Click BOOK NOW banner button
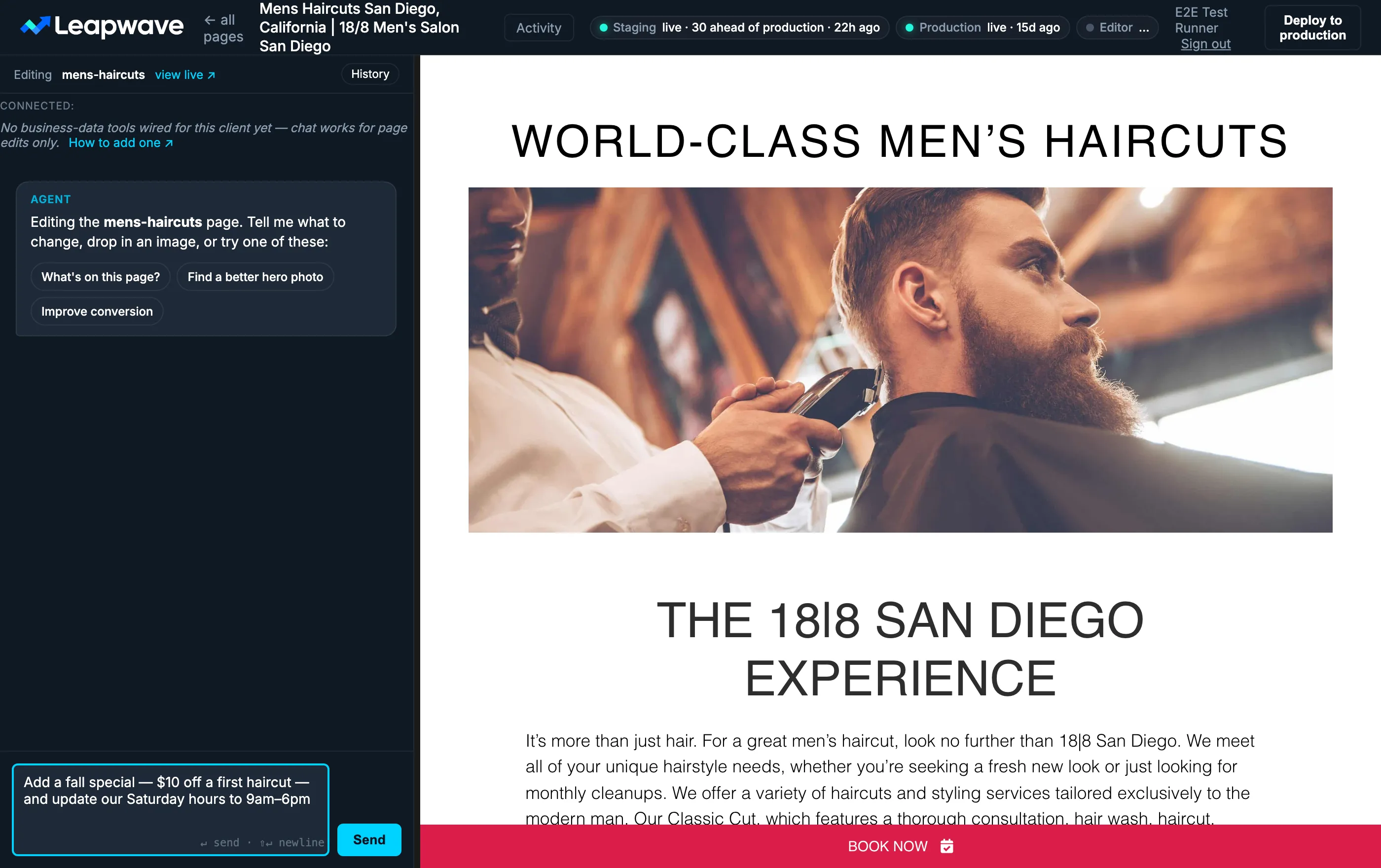 tap(901, 846)
